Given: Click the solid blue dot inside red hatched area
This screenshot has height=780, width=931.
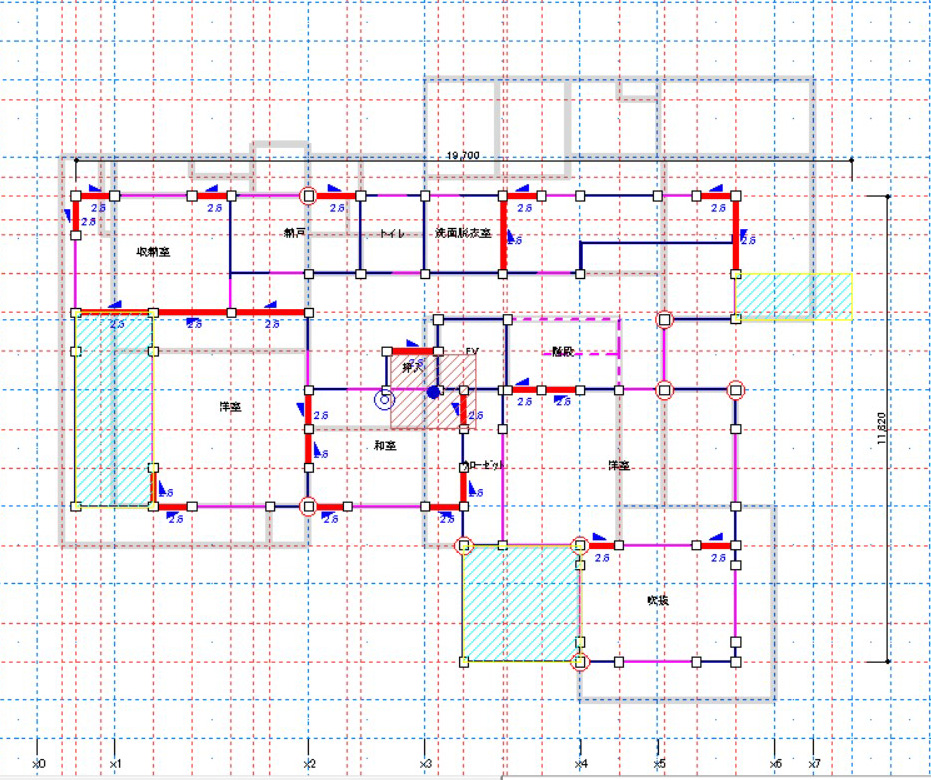Looking at the screenshot, I should click(x=433, y=392).
